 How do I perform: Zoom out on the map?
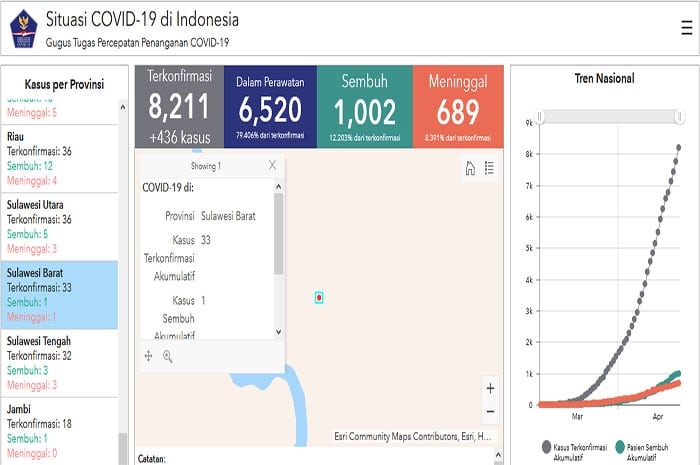(x=489, y=411)
